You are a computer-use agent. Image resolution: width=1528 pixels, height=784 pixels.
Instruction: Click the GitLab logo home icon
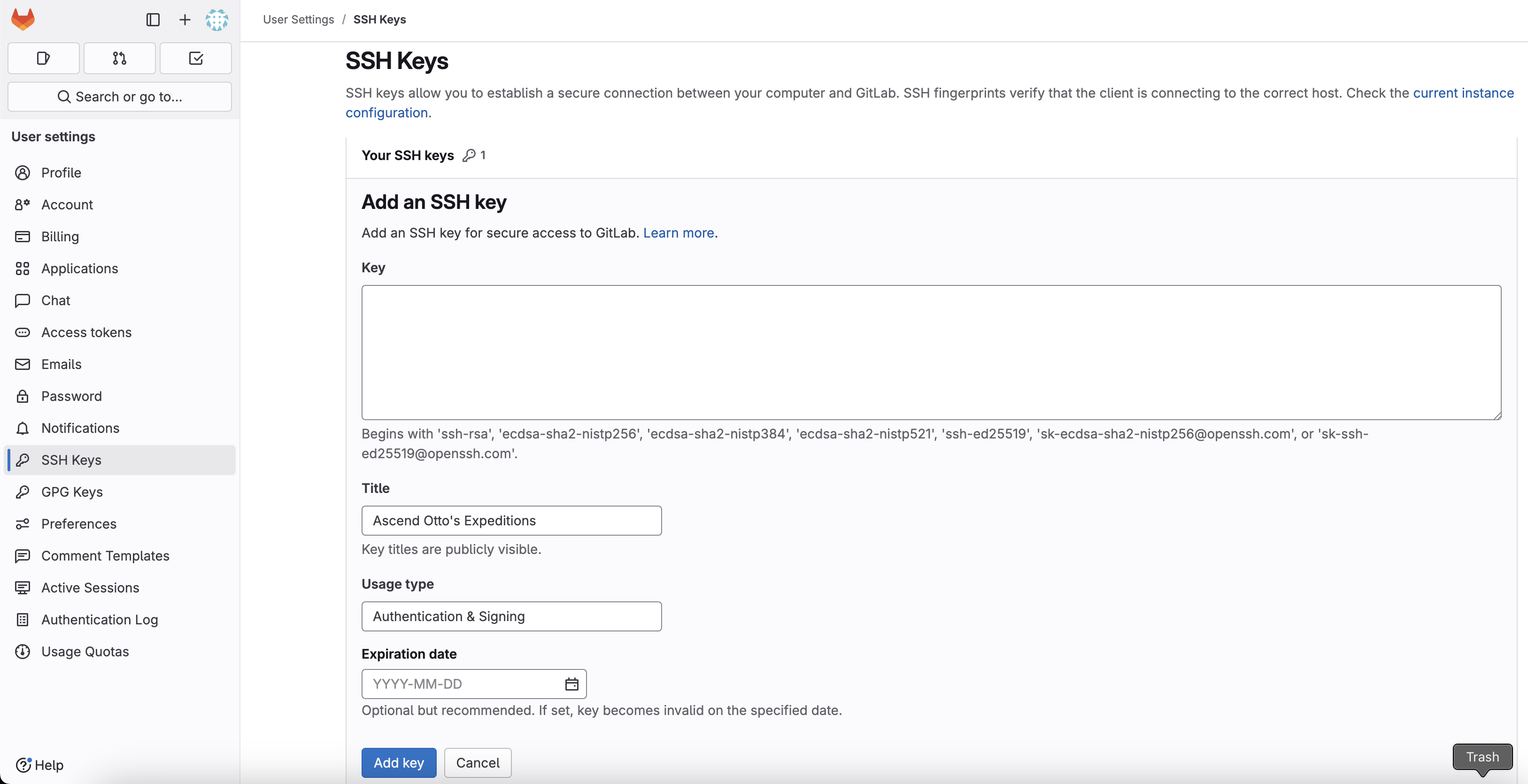coord(23,20)
